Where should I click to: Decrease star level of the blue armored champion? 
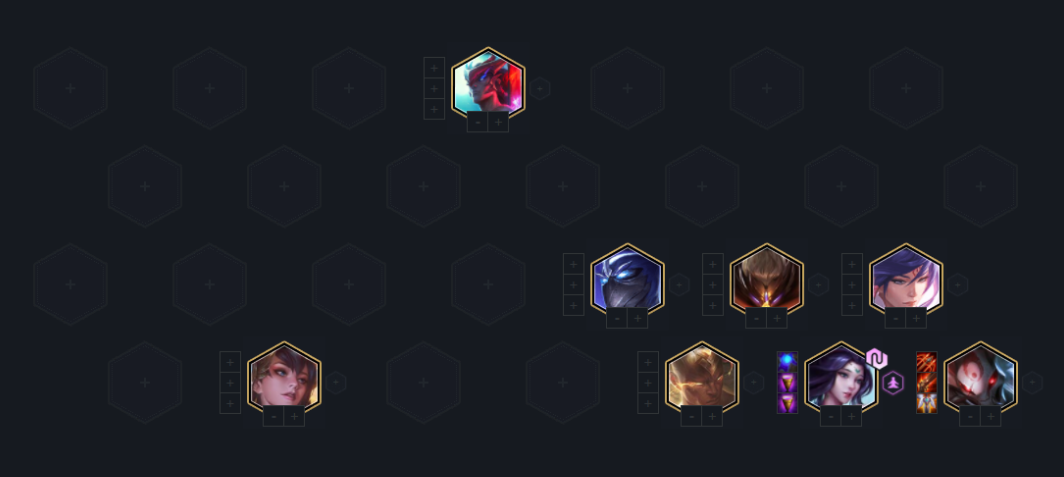coord(617,318)
